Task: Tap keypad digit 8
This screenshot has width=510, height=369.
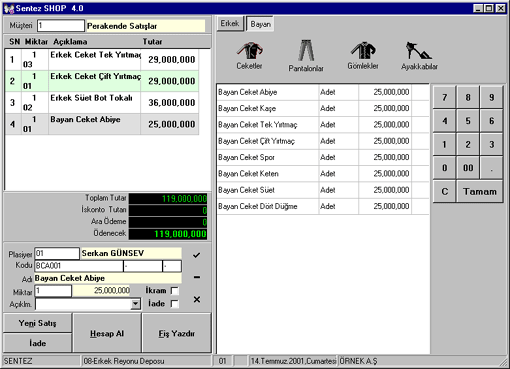Action: [x=468, y=97]
